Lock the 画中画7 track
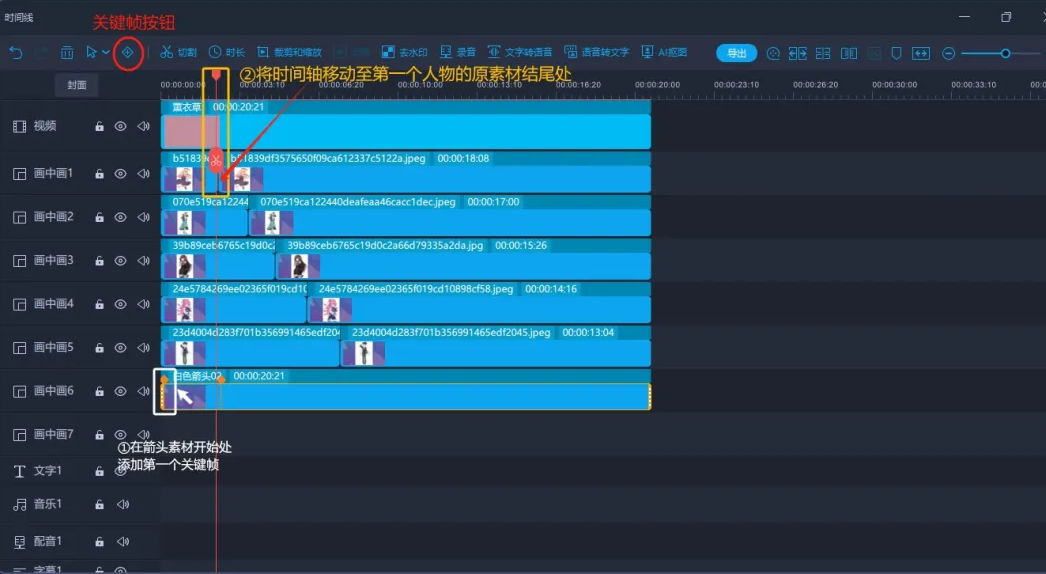 coord(99,435)
